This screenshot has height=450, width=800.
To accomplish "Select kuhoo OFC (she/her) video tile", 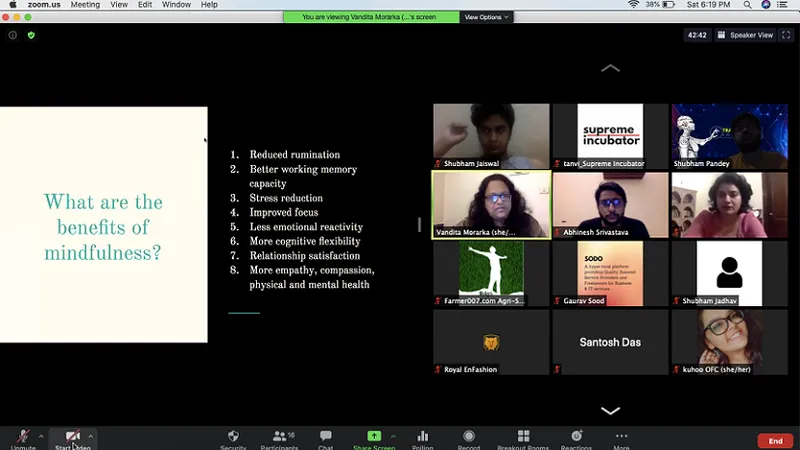I will (730, 342).
